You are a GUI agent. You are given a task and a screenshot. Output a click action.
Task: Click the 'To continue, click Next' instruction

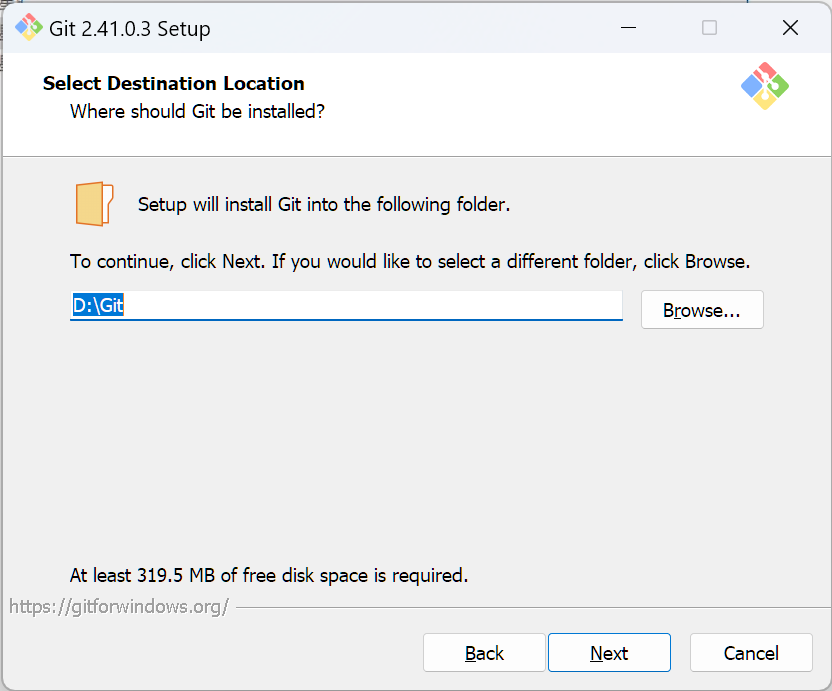(x=409, y=262)
